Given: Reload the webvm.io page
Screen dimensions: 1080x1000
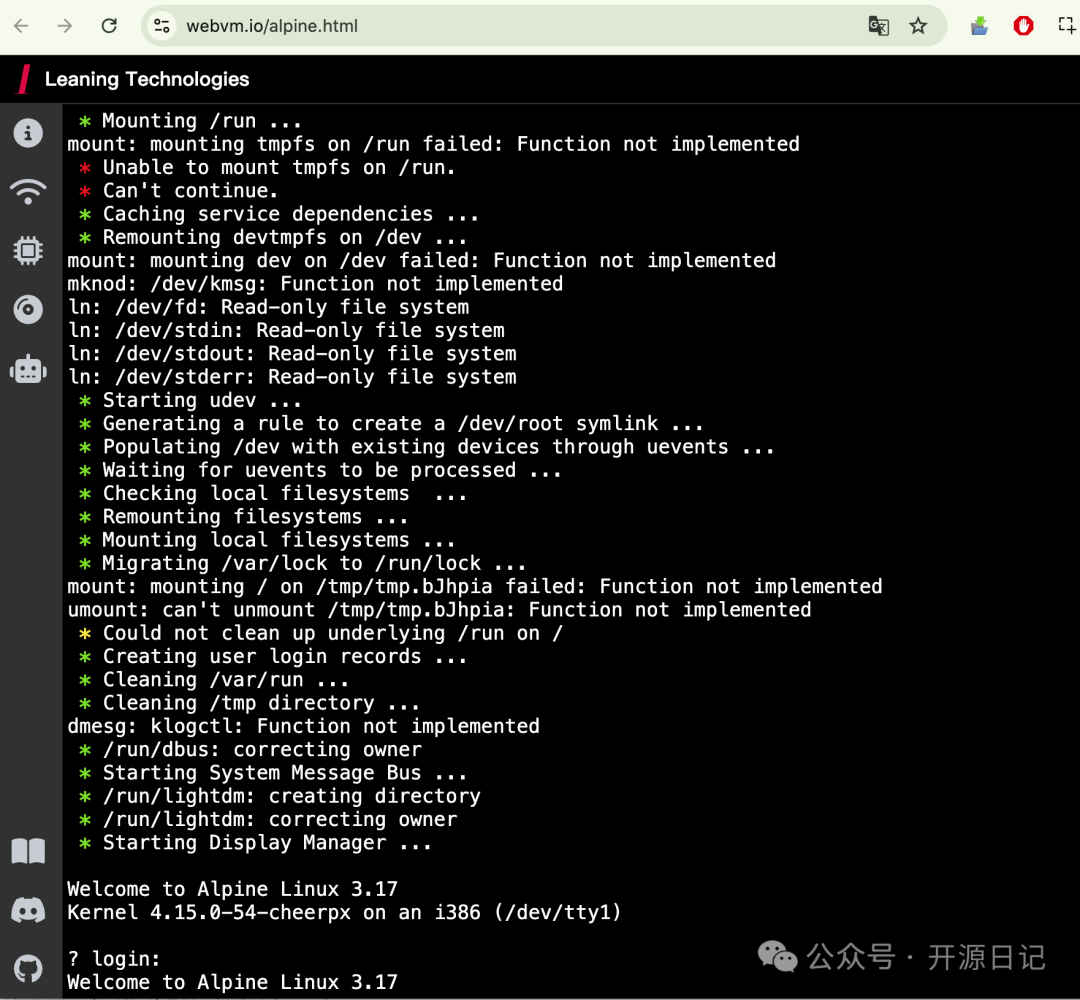Looking at the screenshot, I should pyautogui.click(x=109, y=26).
